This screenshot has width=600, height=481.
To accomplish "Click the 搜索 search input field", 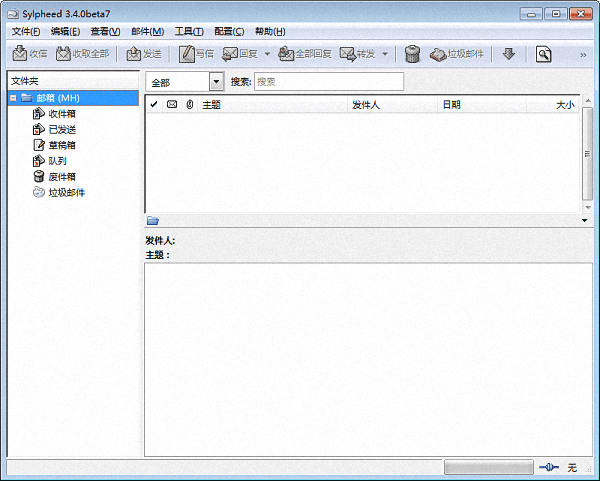I will click(x=328, y=82).
